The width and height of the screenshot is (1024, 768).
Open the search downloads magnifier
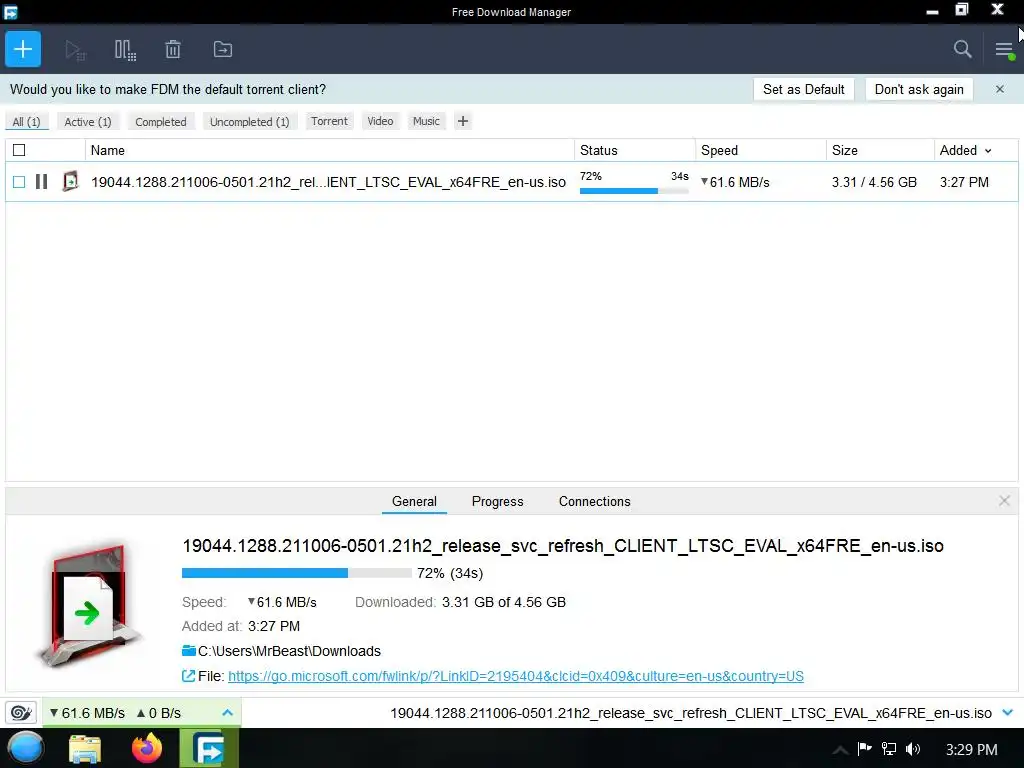[962, 49]
